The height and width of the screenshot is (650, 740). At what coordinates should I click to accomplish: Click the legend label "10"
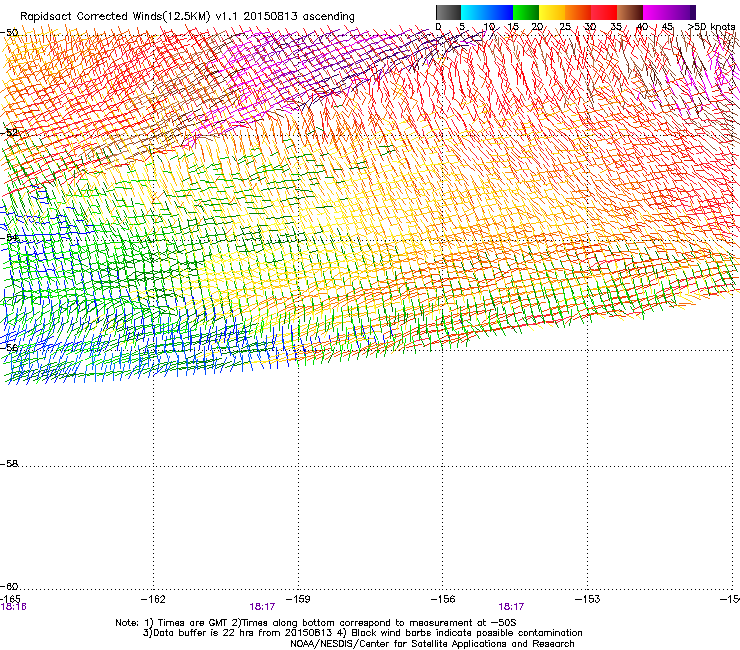[x=489, y=27]
